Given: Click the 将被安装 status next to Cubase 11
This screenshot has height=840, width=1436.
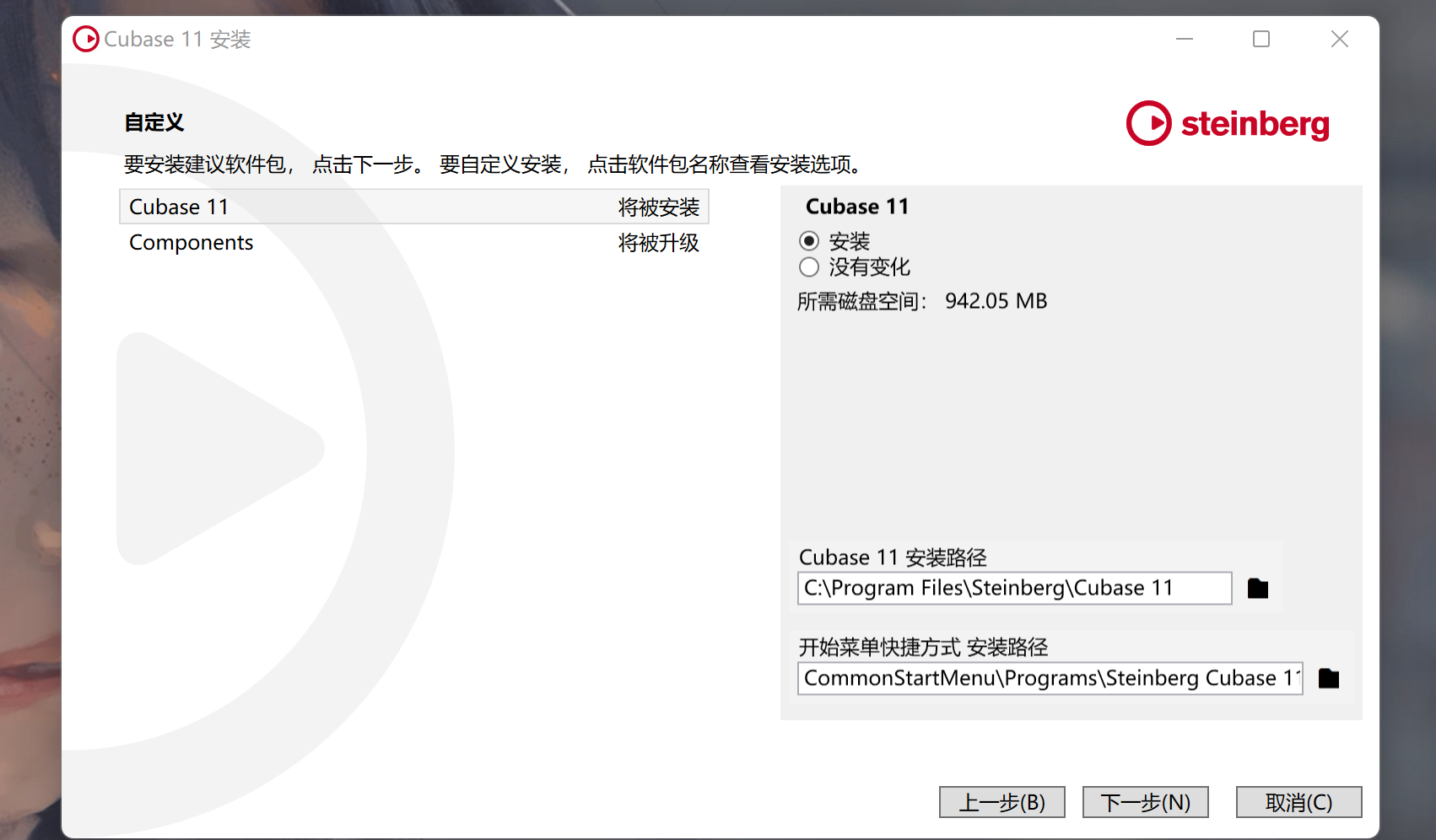Looking at the screenshot, I should (658, 207).
